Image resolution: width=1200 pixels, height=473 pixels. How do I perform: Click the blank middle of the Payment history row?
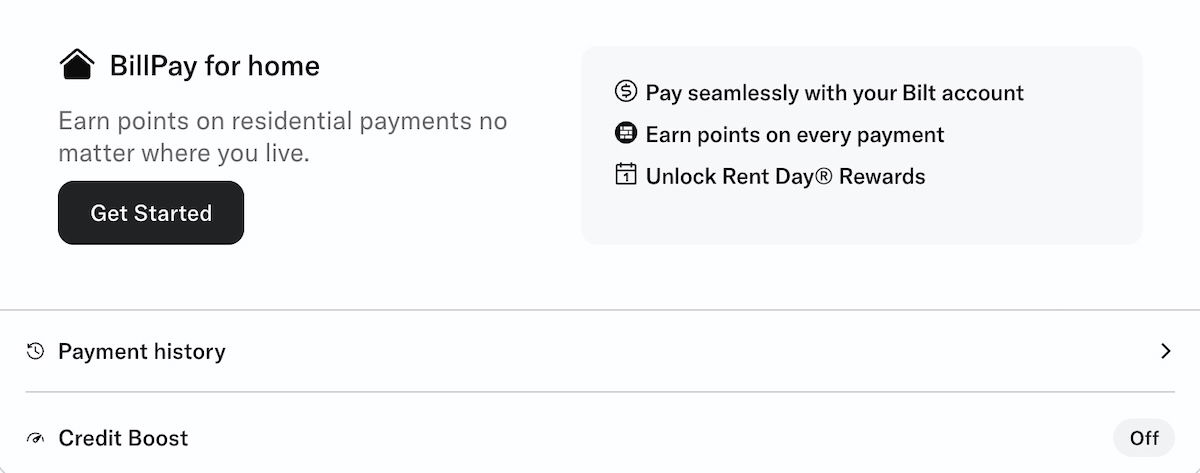click(650, 351)
